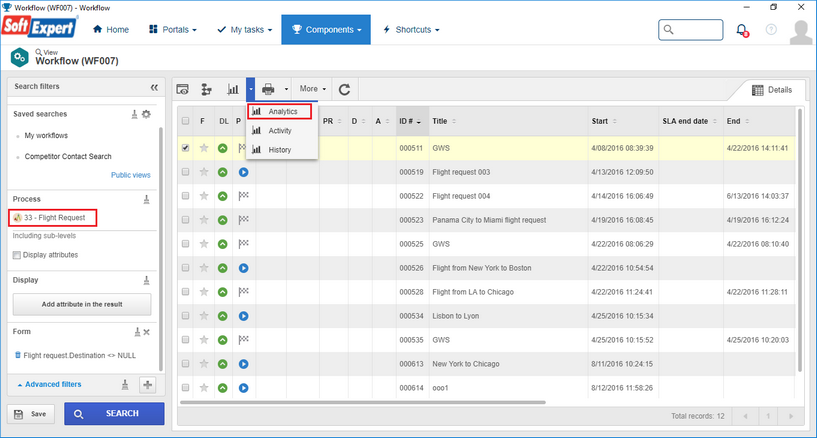Open the My workflows saved search
Screen dimensions: 817x438
coord(46,135)
